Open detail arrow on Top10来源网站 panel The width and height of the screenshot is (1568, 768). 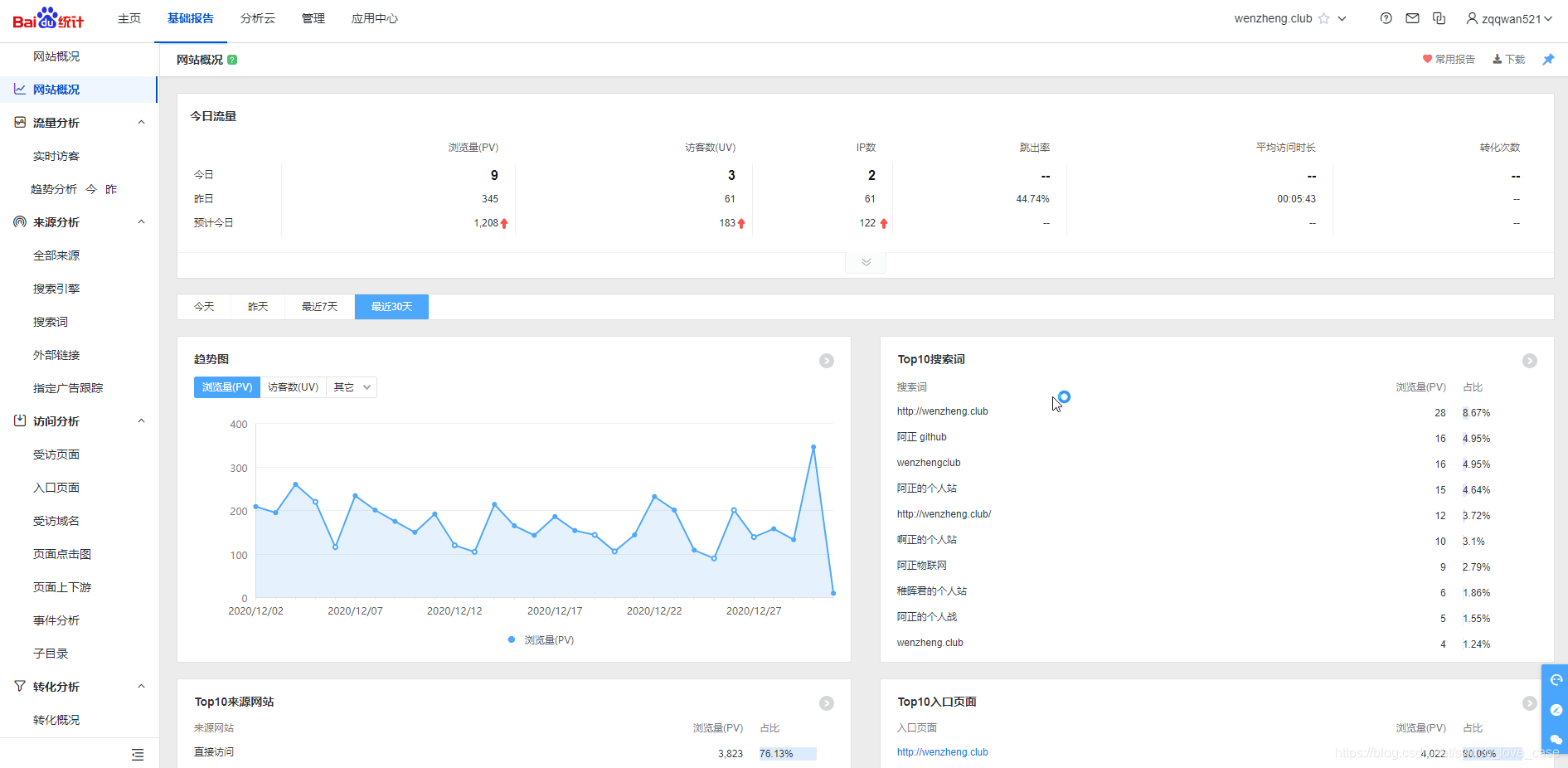click(827, 703)
